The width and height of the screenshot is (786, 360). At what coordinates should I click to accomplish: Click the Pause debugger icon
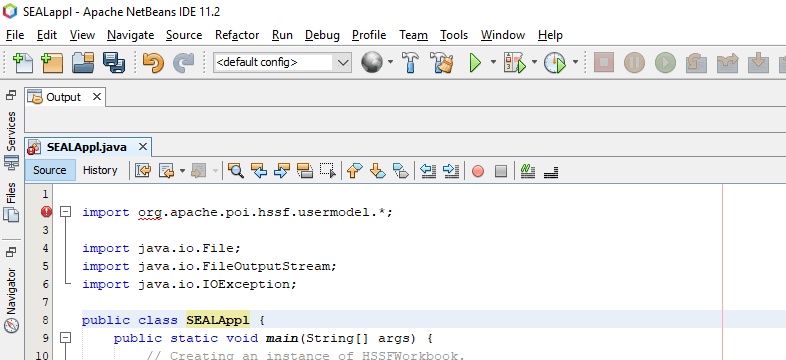click(x=634, y=63)
